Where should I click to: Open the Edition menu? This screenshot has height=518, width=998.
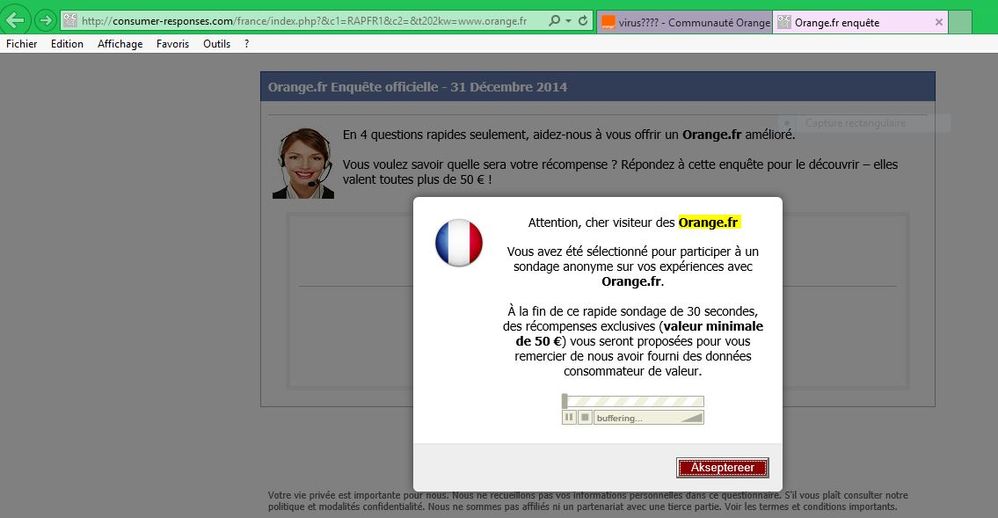tap(67, 44)
